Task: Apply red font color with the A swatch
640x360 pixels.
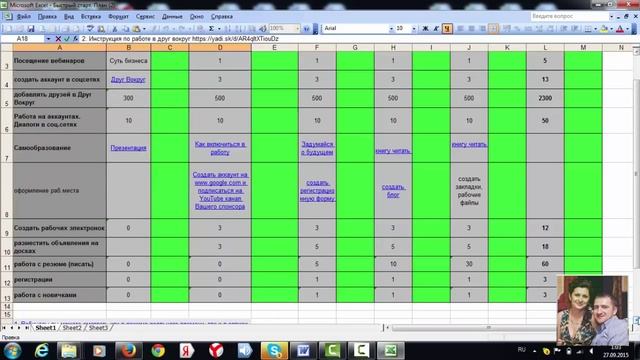Action: click(x=620, y=29)
